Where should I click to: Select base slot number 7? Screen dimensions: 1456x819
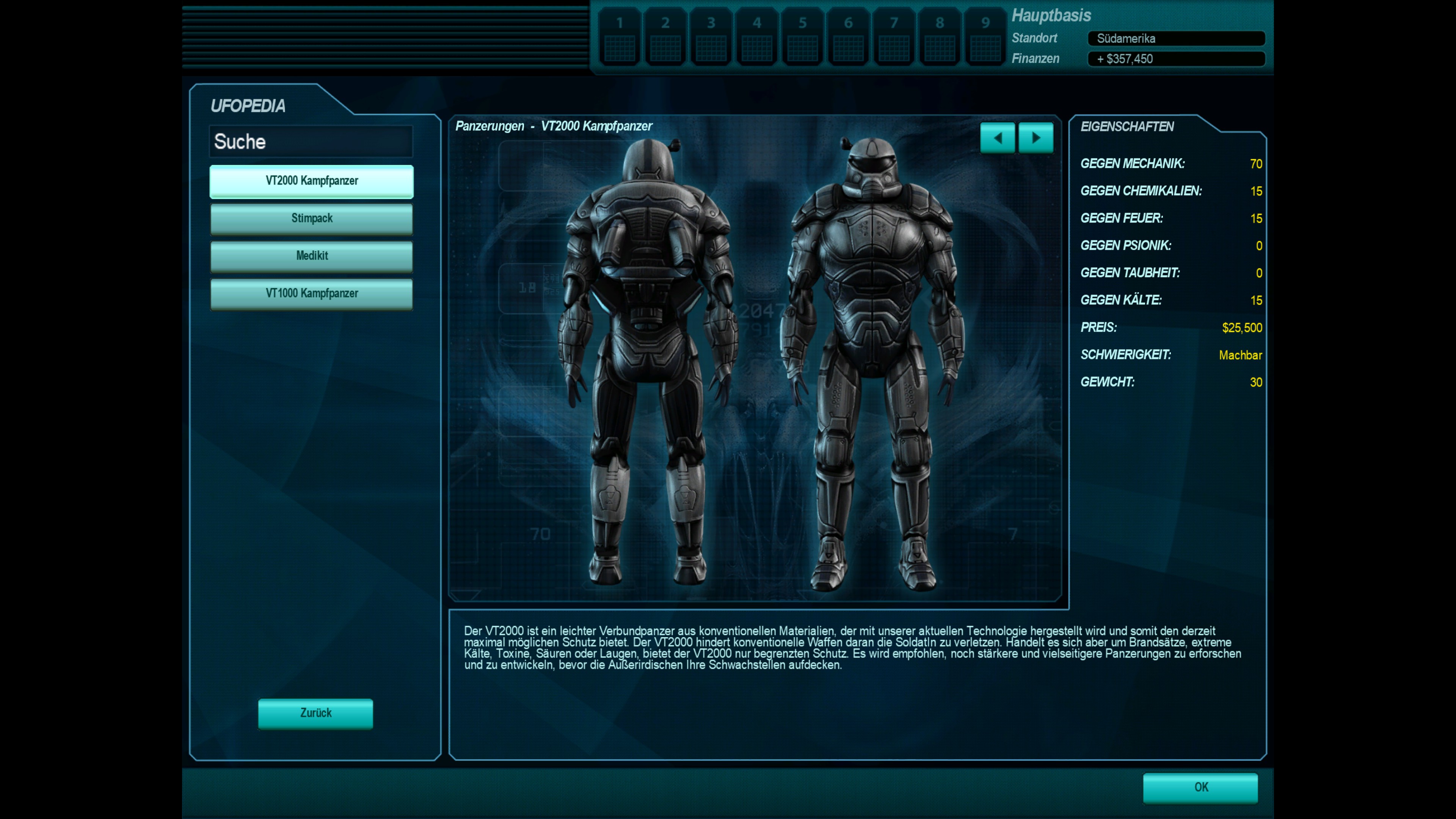[x=894, y=37]
